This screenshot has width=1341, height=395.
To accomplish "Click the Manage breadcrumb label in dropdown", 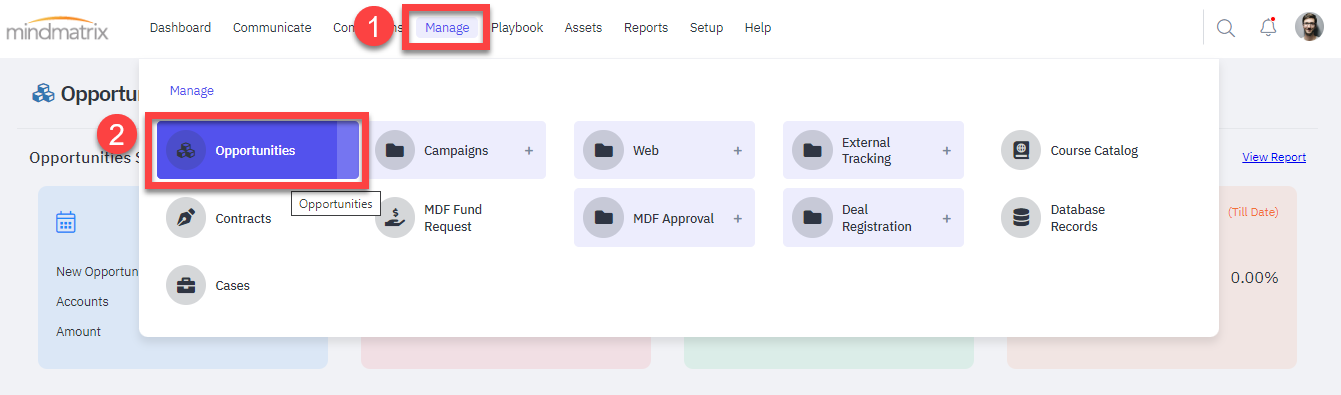I will coord(192,90).
